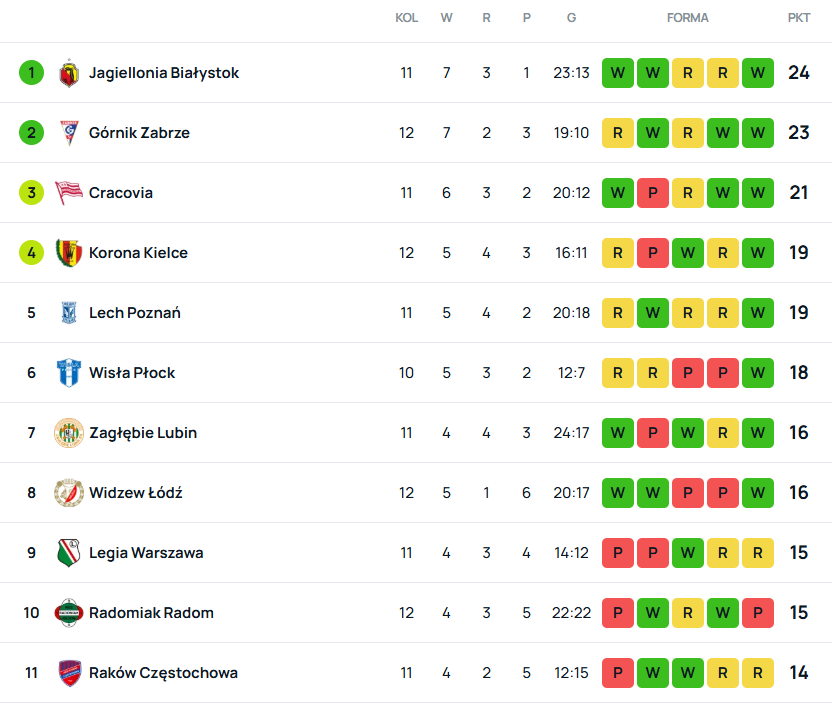The width and height of the screenshot is (832, 703).
Task: Click the rank 4 position badge
Action: [31, 253]
